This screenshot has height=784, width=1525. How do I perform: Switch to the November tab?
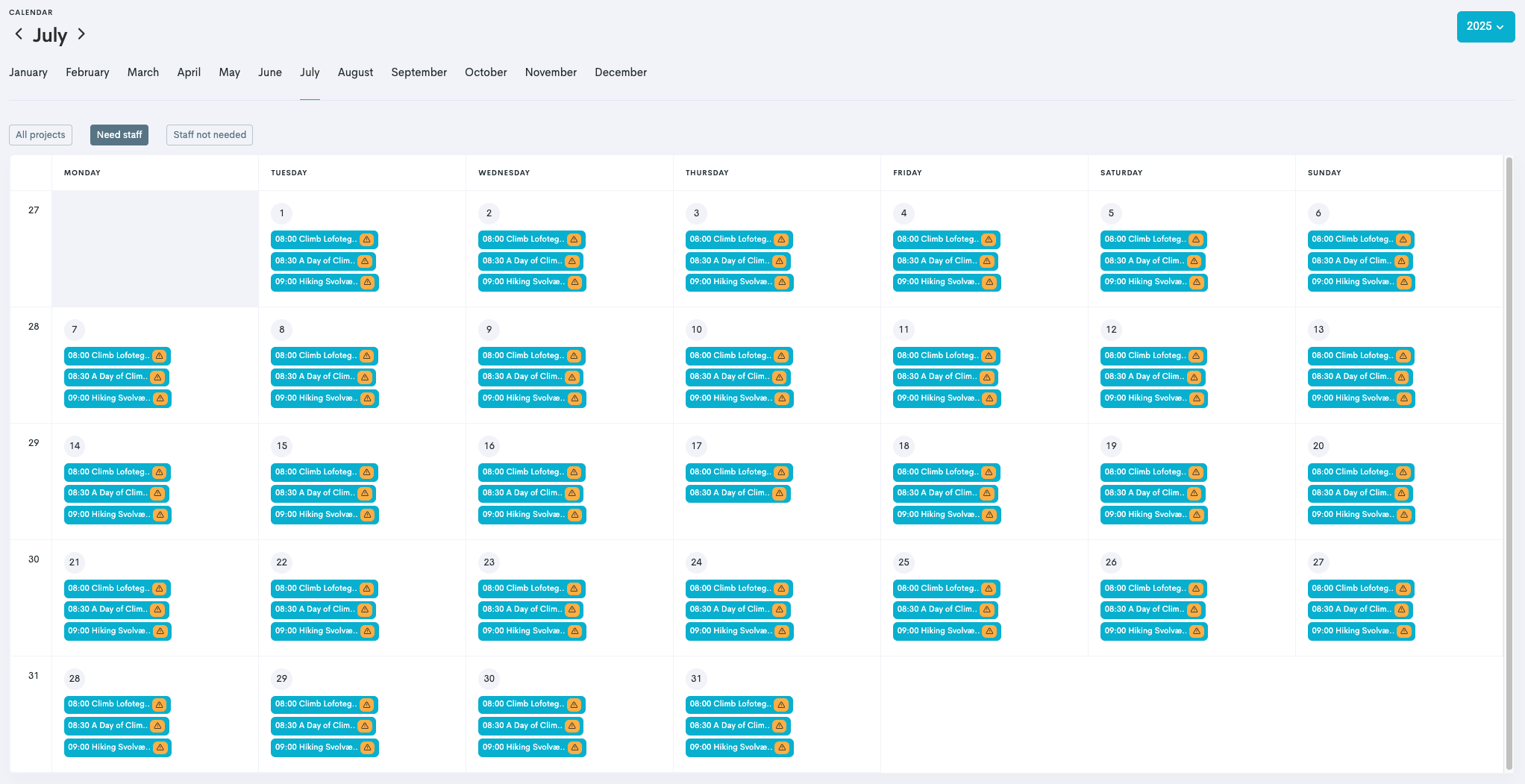[x=551, y=72]
